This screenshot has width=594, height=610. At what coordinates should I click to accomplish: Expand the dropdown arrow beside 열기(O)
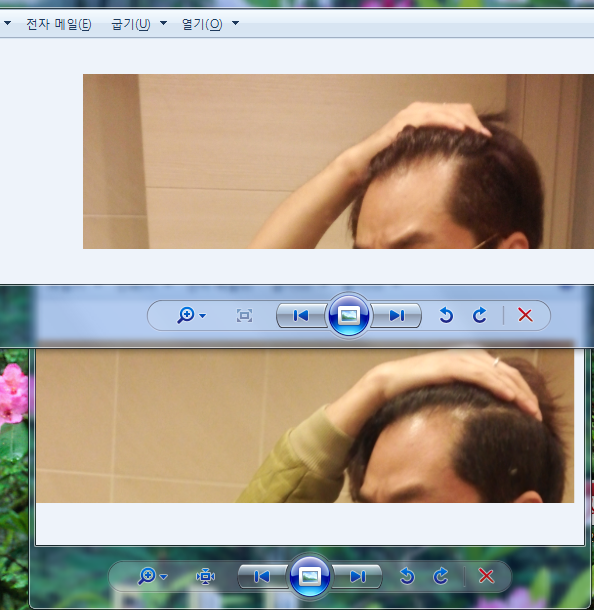[x=235, y=23]
